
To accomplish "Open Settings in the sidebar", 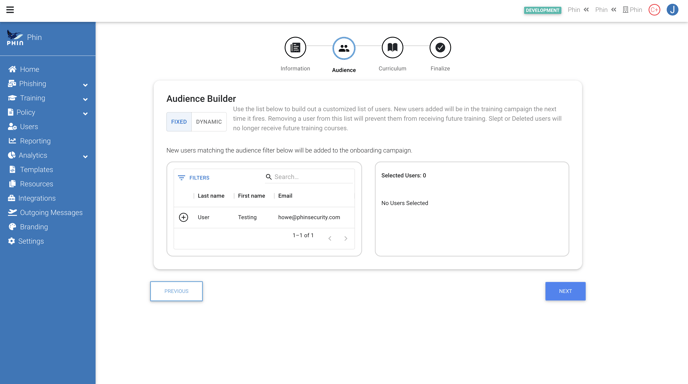I will coord(31,241).
